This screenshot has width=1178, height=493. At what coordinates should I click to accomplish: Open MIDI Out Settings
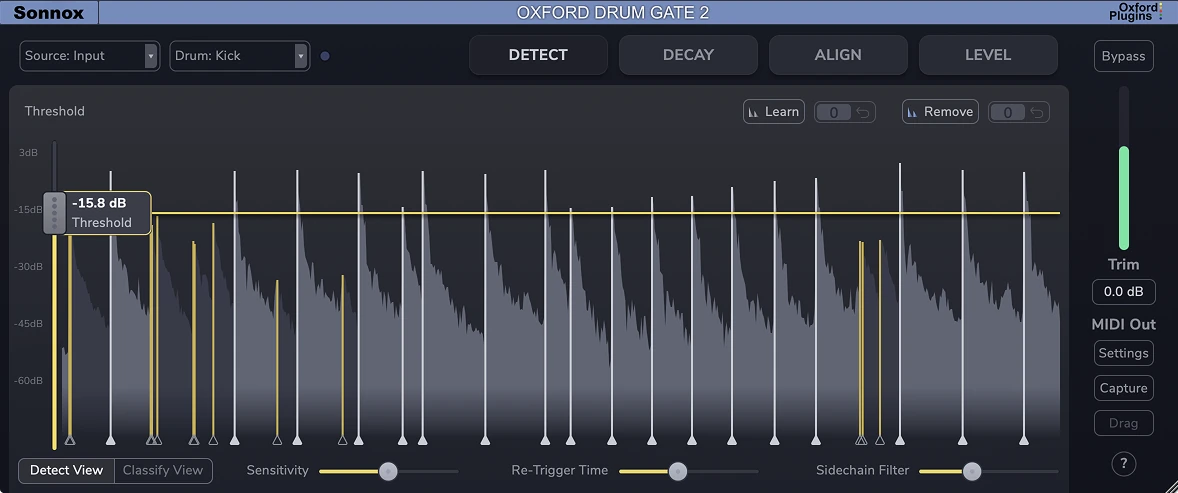point(1123,353)
